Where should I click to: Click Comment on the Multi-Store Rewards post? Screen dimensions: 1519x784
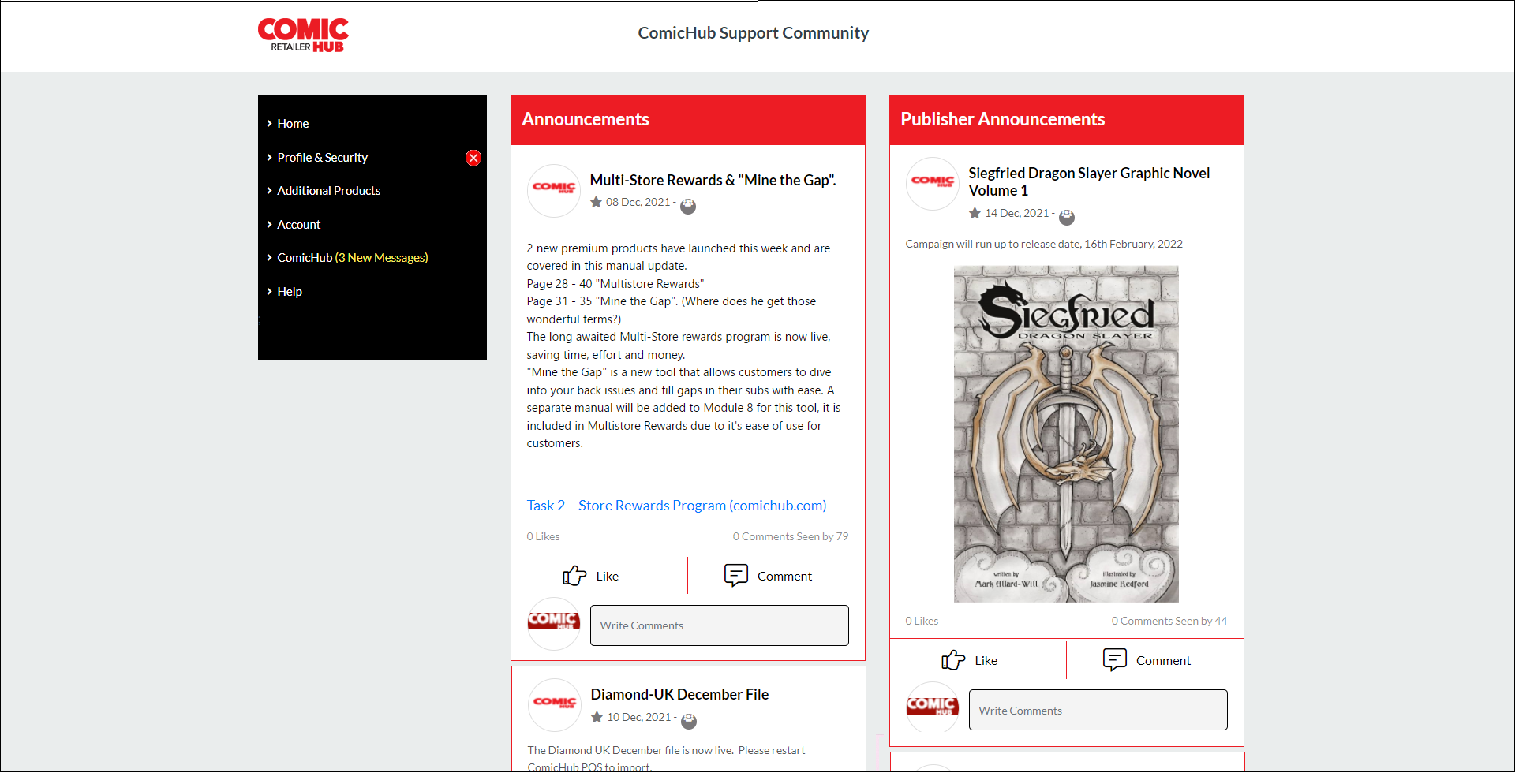click(784, 577)
